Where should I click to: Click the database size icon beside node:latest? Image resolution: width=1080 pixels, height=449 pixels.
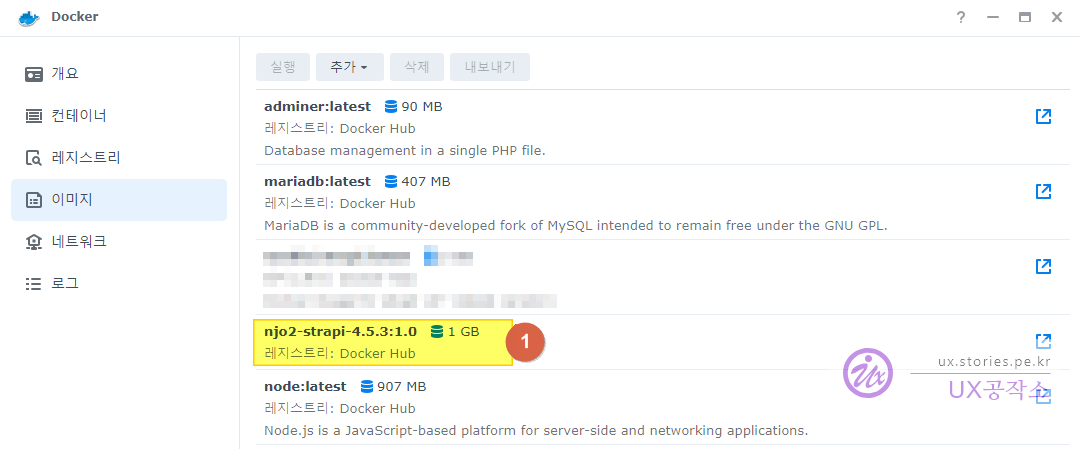pyautogui.click(x=367, y=386)
